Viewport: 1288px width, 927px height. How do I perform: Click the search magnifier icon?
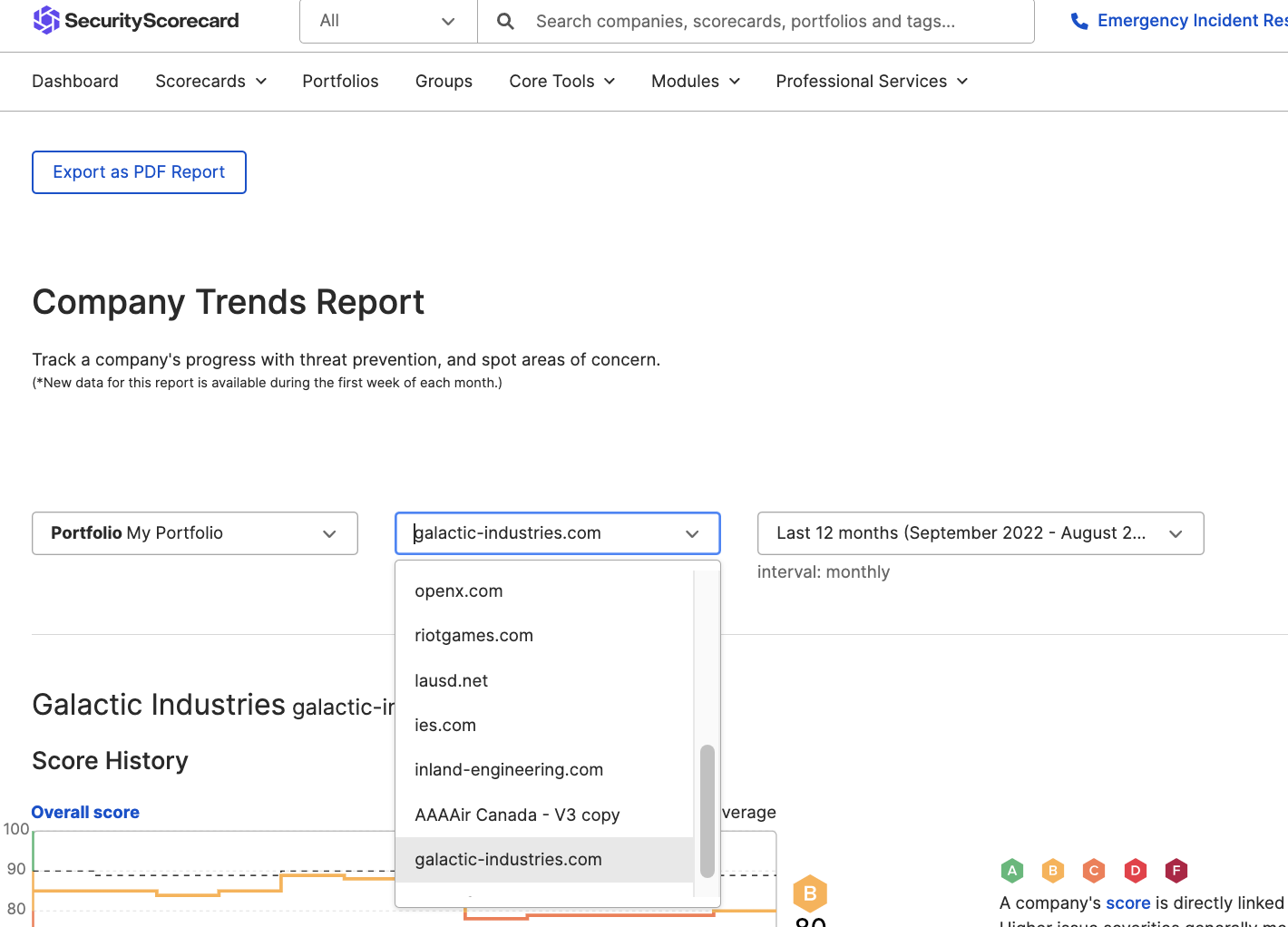(506, 21)
